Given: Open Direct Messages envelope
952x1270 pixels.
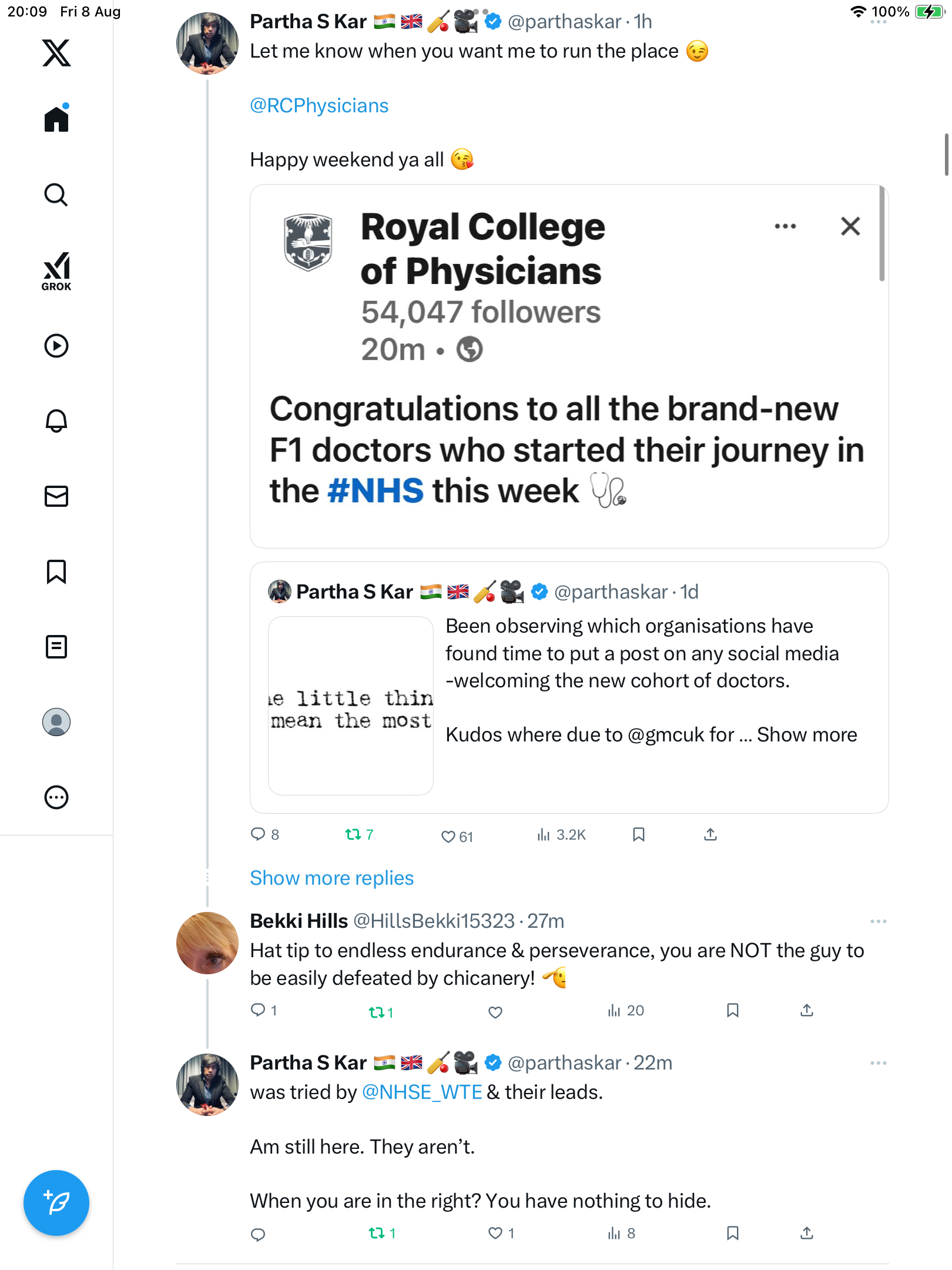Looking at the screenshot, I should point(56,496).
